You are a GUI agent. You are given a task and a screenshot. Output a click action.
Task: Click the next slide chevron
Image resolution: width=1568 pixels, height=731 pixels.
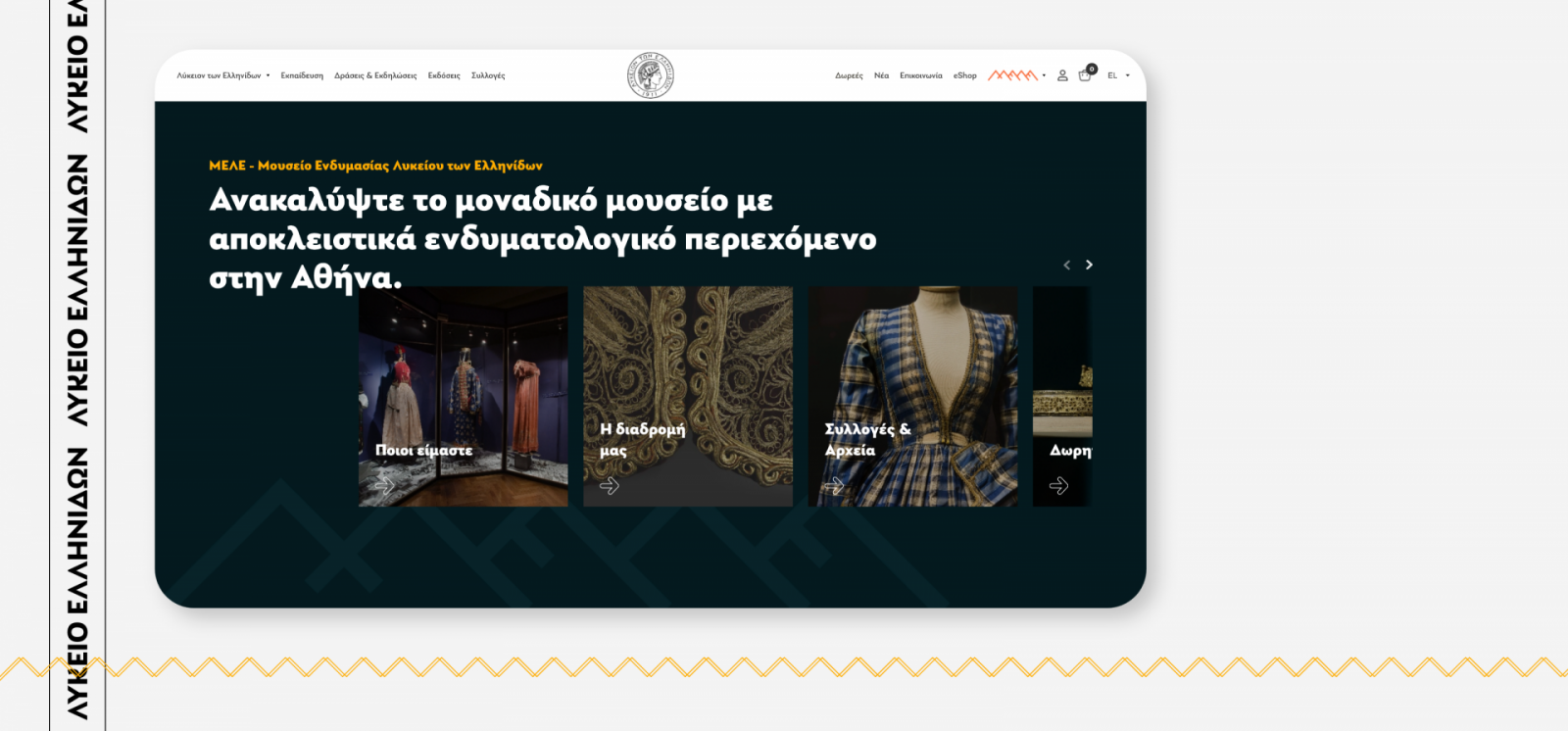coord(1089,265)
